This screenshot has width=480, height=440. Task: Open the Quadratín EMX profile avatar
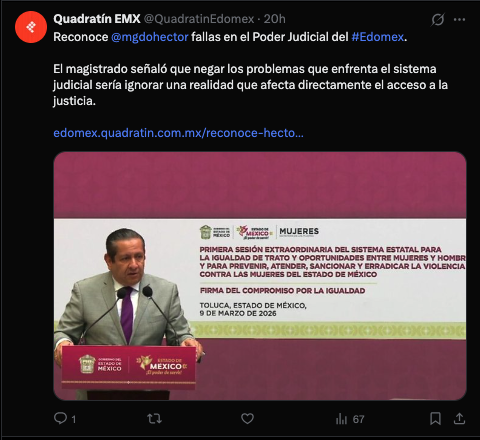(31, 27)
